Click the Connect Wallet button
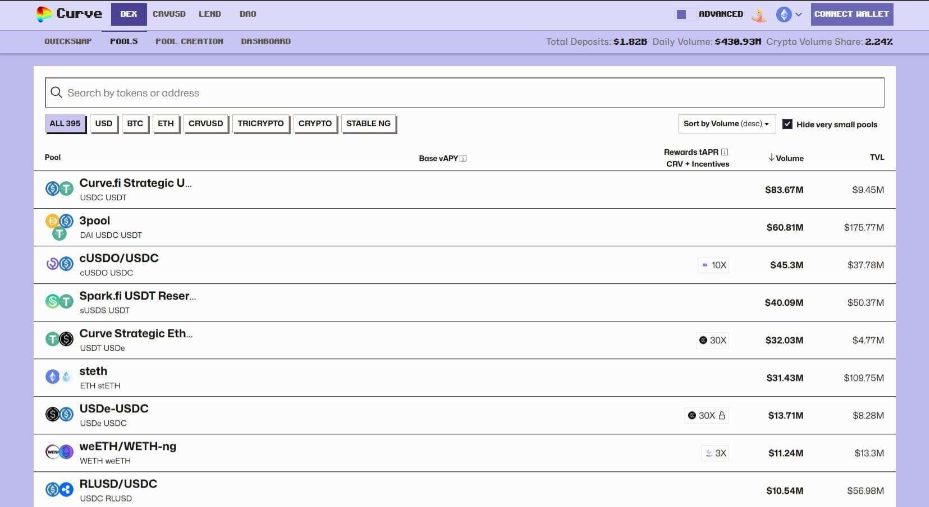This screenshot has width=929, height=507. [852, 14]
